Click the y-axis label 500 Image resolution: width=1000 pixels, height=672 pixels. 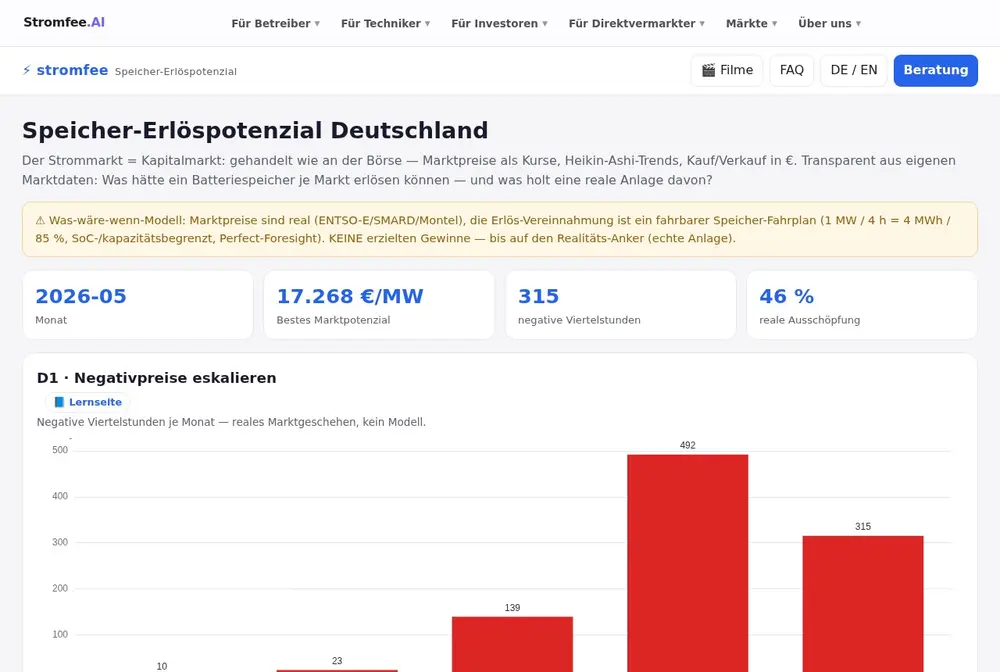(x=60, y=450)
